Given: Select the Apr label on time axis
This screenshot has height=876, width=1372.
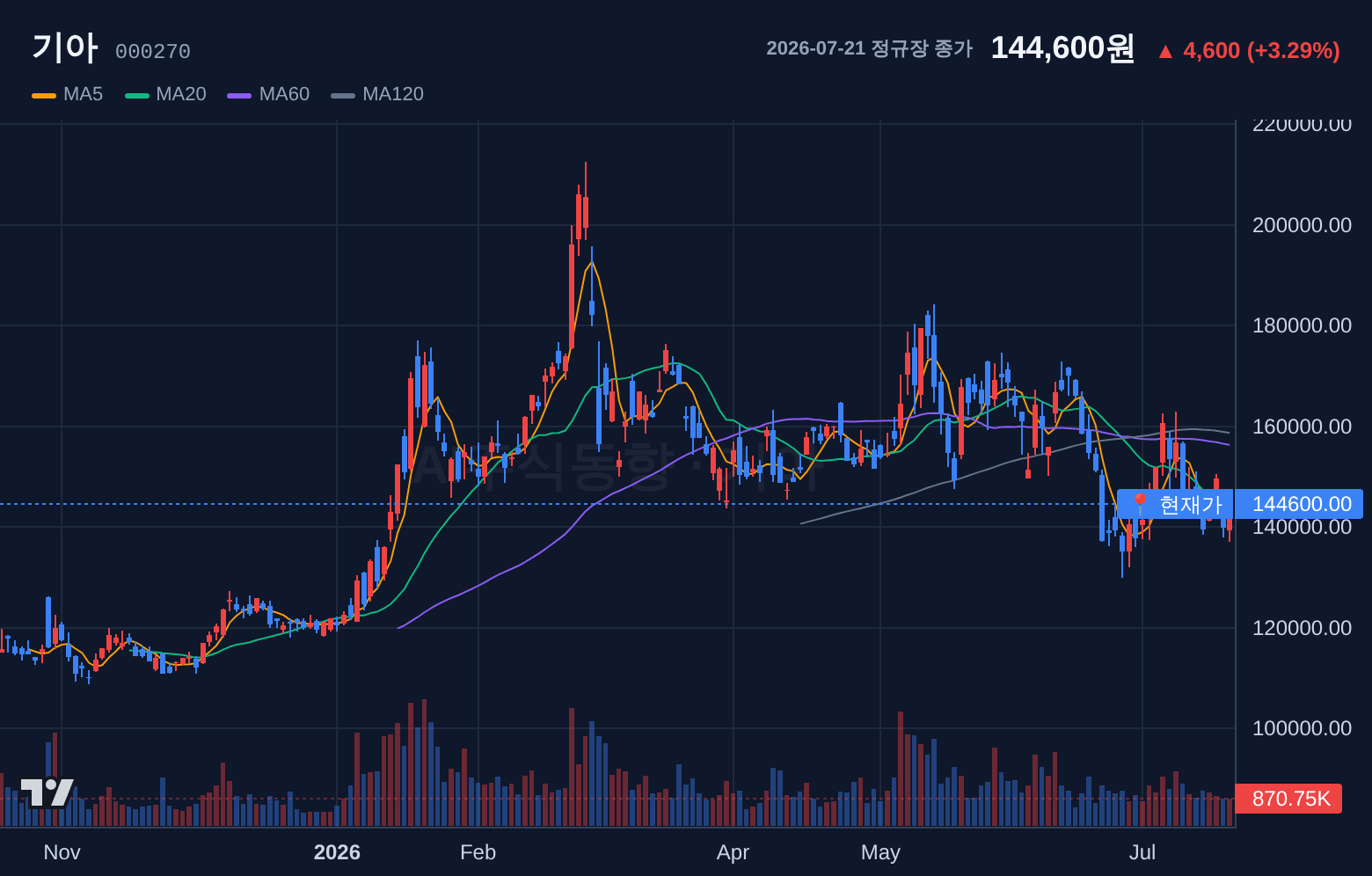Looking at the screenshot, I should click(733, 852).
